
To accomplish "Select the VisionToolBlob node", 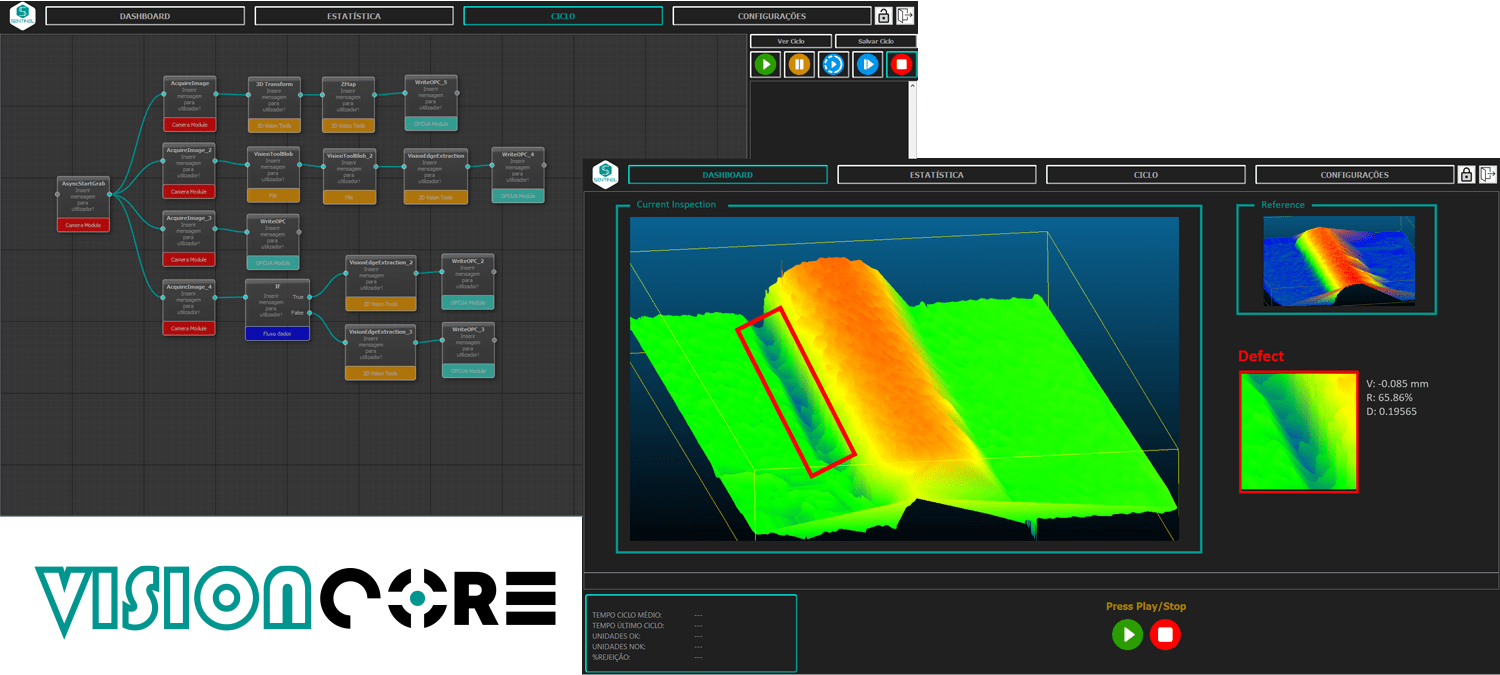I will [274, 175].
